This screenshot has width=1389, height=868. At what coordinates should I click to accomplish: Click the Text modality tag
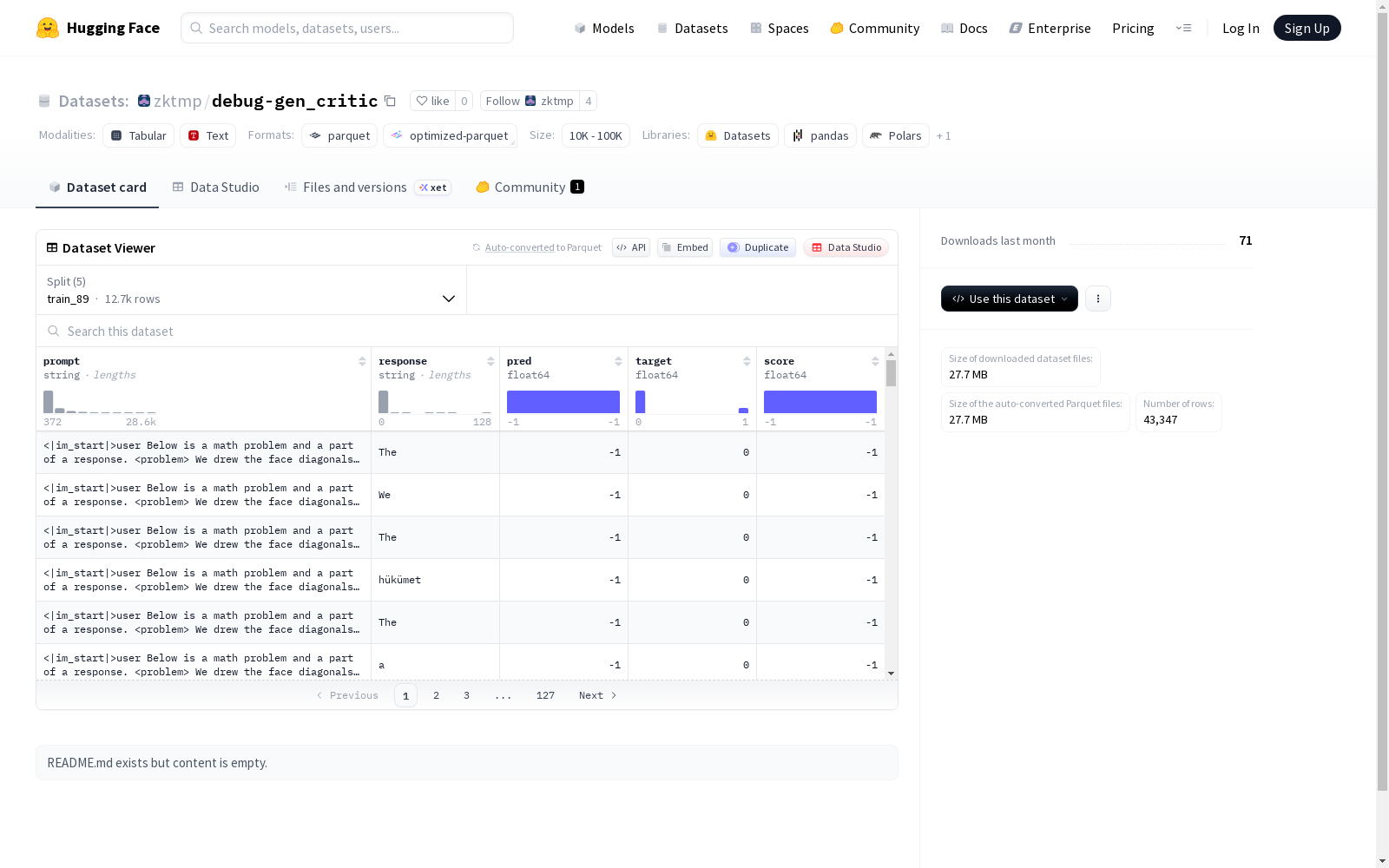click(208, 135)
